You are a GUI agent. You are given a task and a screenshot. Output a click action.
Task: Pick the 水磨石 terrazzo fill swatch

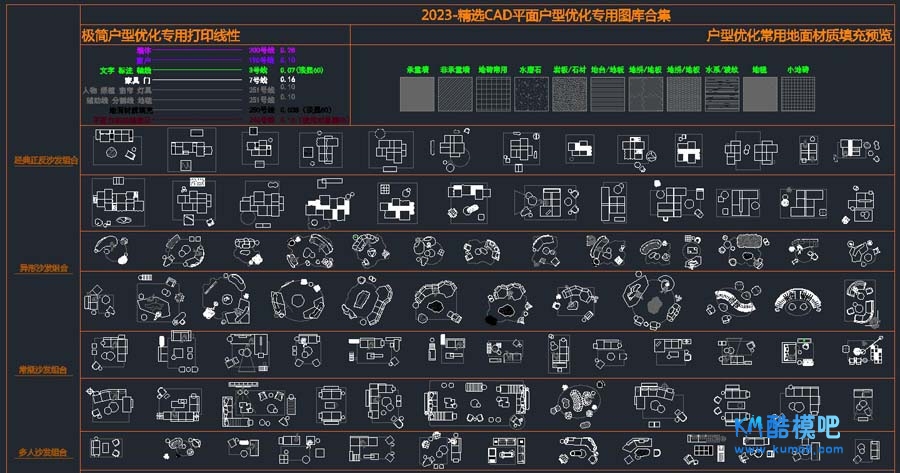531,95
